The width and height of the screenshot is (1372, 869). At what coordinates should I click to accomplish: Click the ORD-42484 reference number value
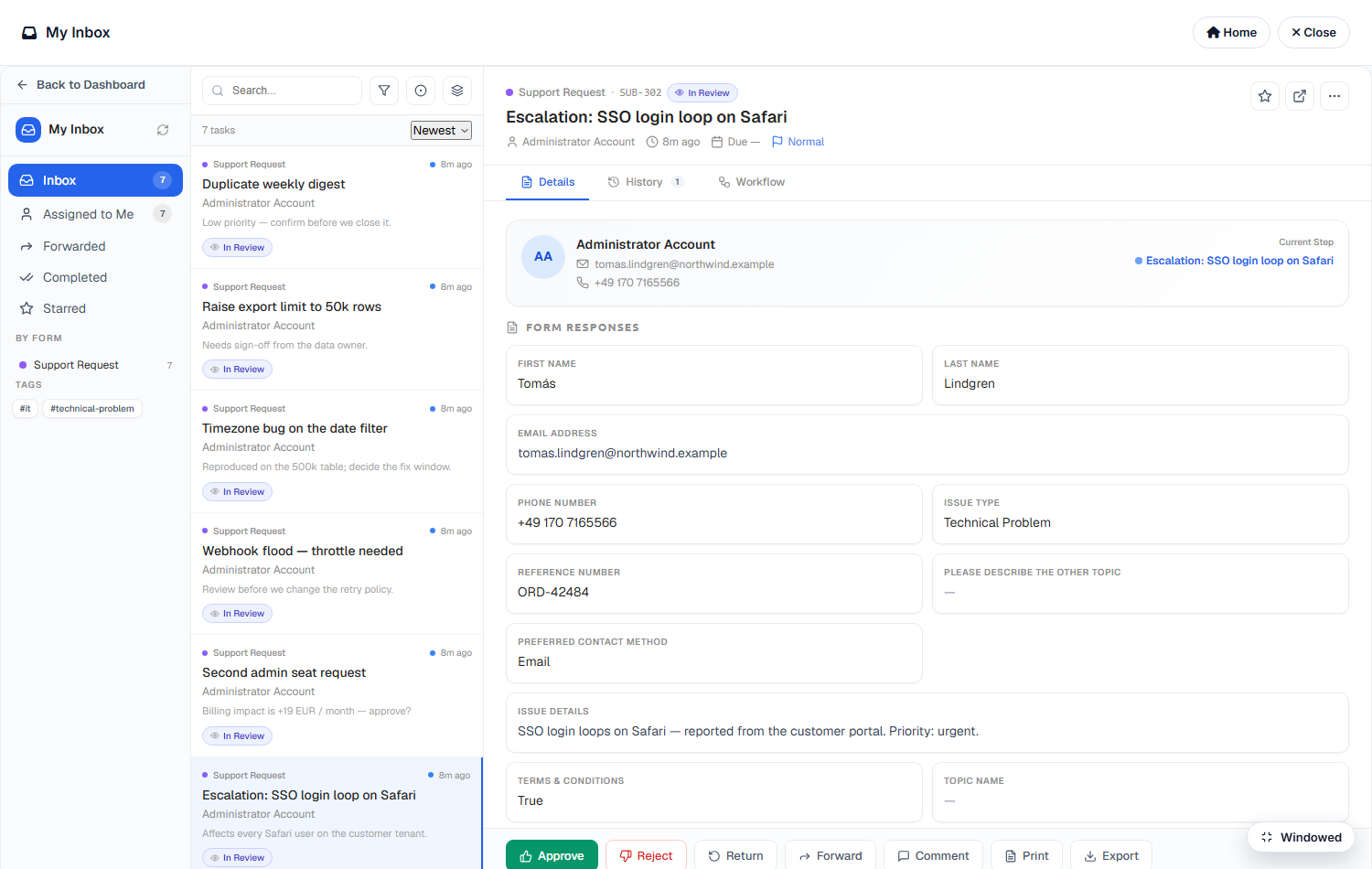tap(553, 592)
